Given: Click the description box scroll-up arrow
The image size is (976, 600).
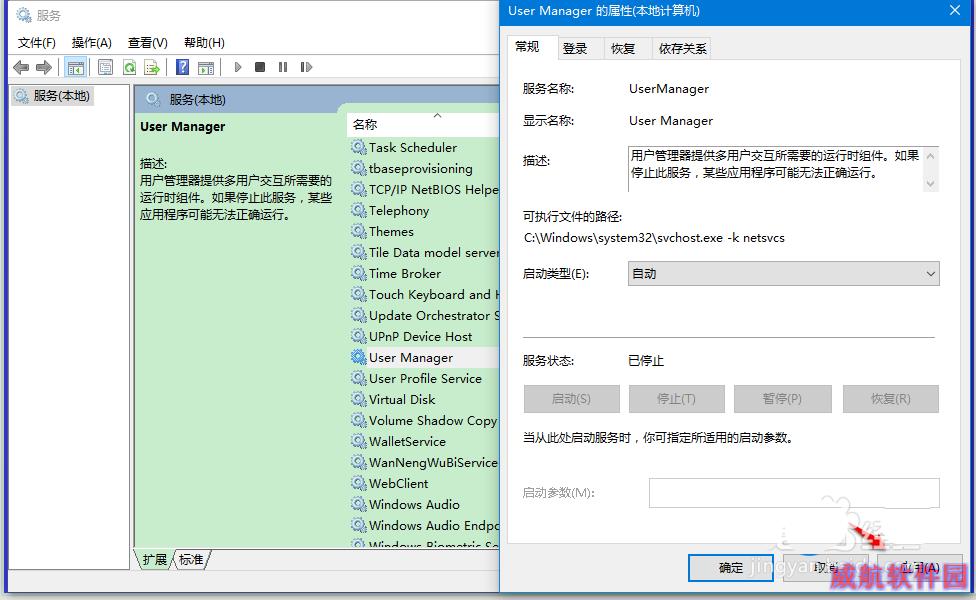Looking at the screenshot, I should point(931,156).
